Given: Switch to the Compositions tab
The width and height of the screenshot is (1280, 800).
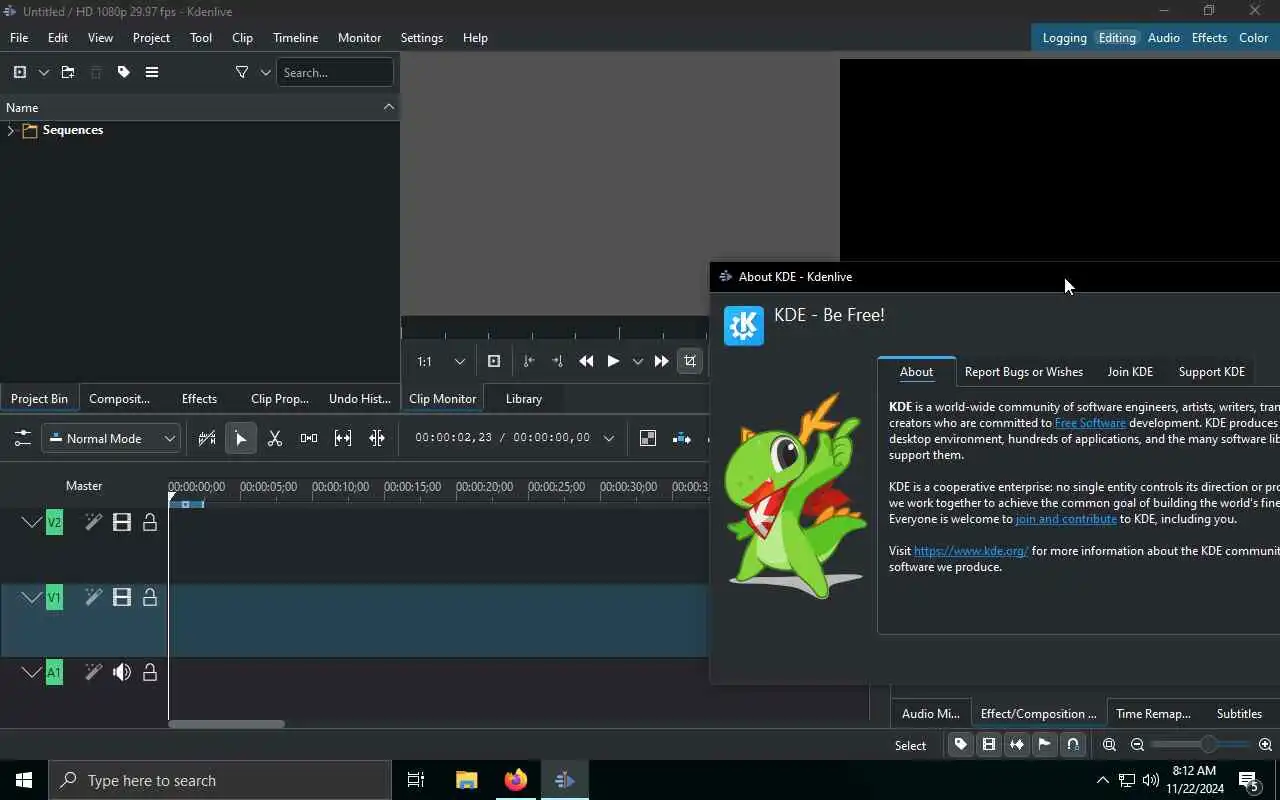Looking at the screenshot, I should [119, 398].
